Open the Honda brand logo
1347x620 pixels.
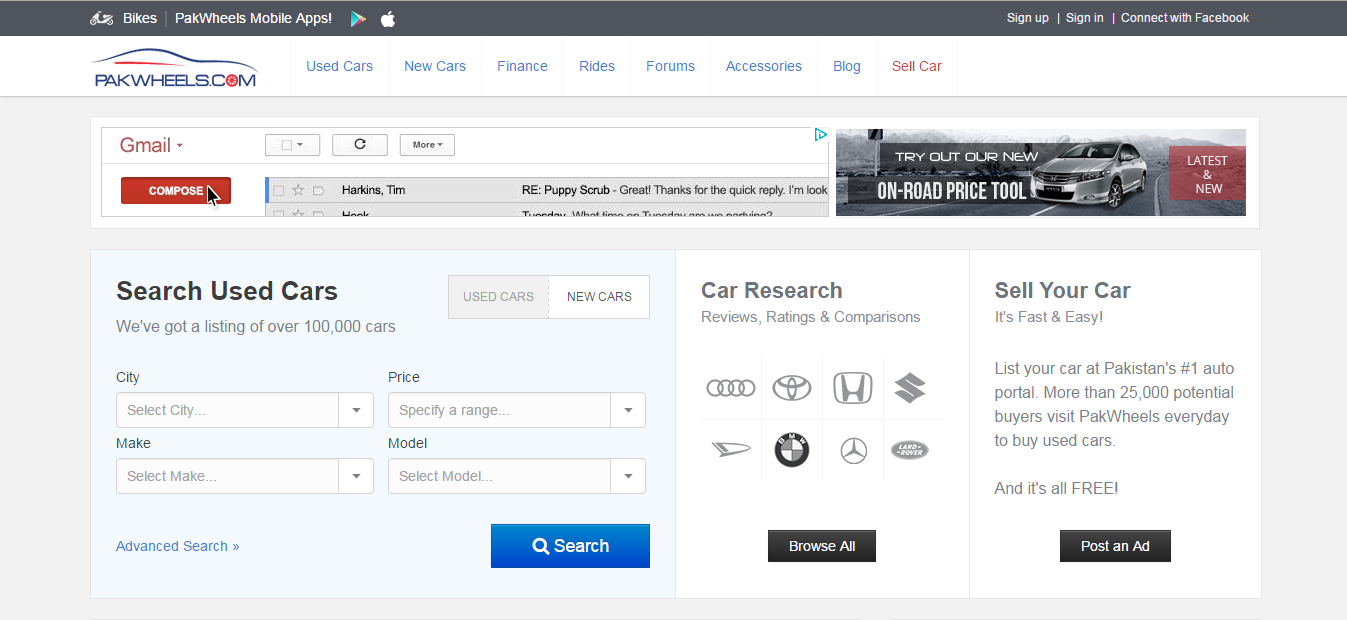coord(853,388)
